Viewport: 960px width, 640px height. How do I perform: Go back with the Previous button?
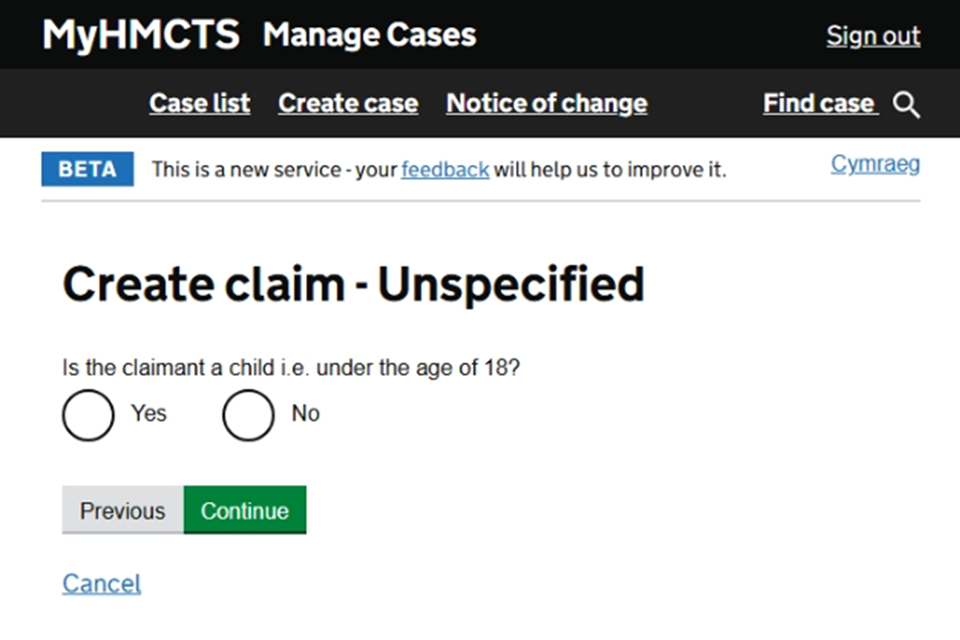[x=122, y=510]
